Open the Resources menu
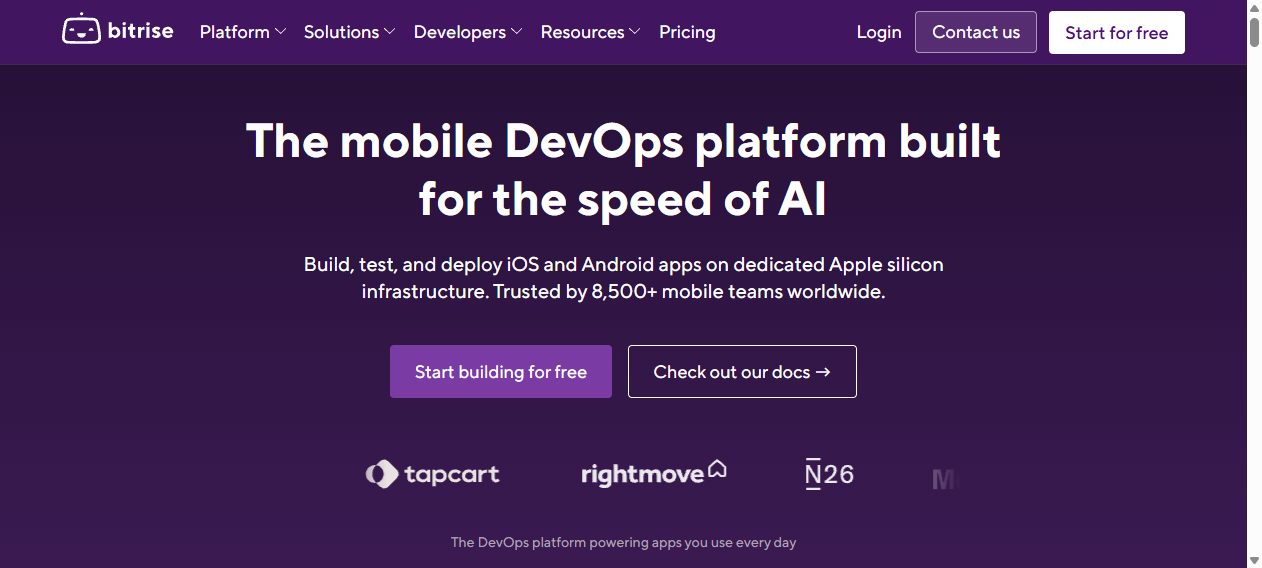This screenshot has width=1262, height=568. point(590,32)
